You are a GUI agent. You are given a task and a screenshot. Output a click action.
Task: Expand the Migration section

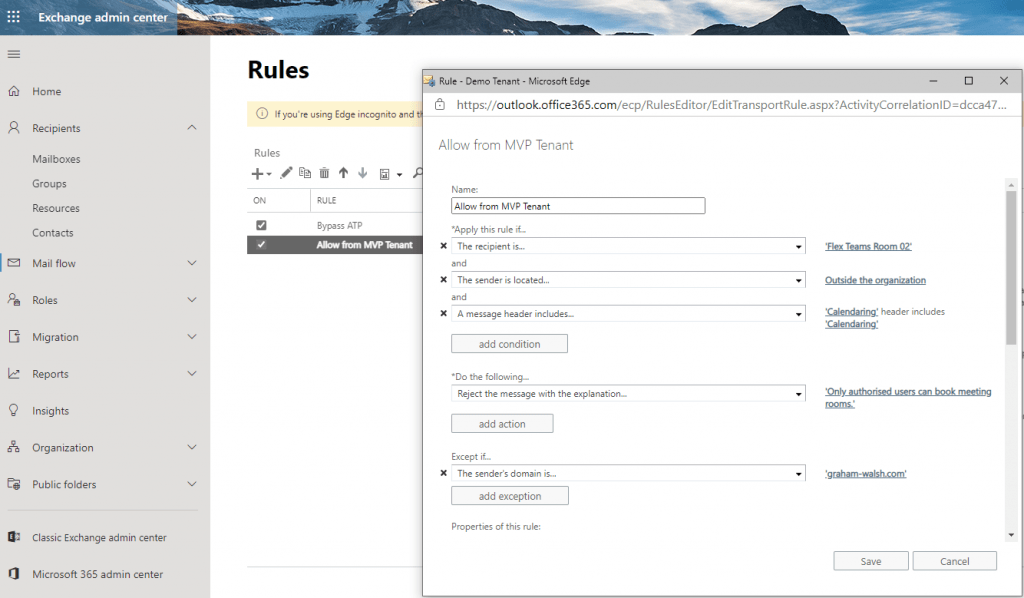tap(192, 337)
